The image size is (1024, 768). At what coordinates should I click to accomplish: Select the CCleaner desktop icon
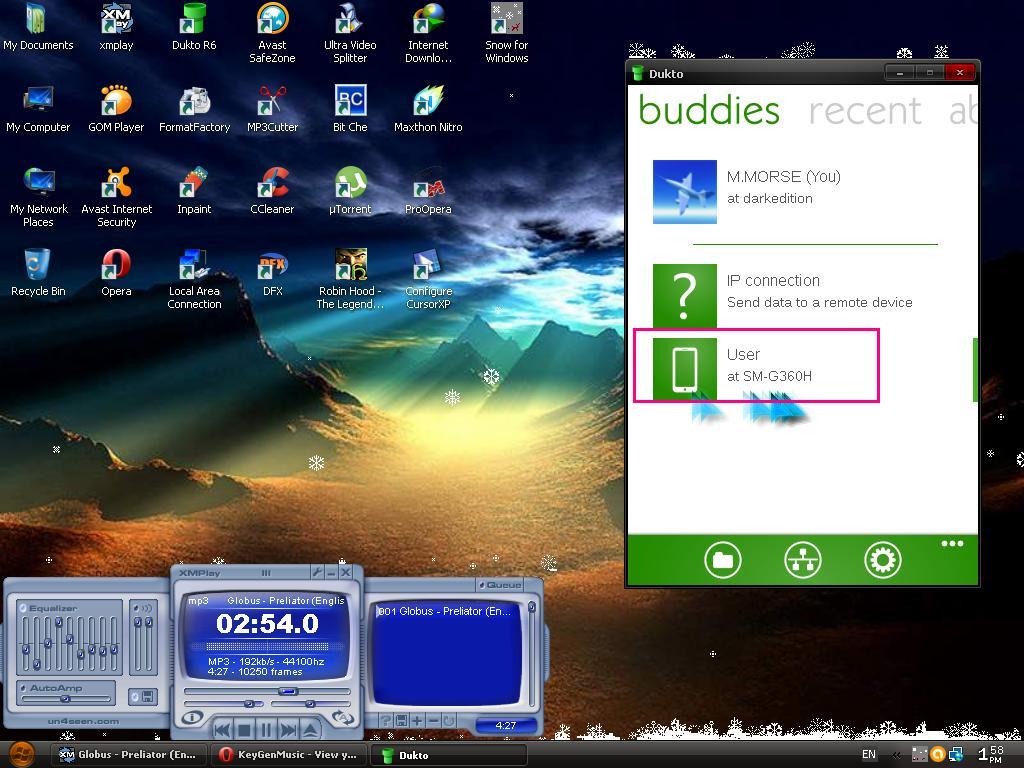272,191
